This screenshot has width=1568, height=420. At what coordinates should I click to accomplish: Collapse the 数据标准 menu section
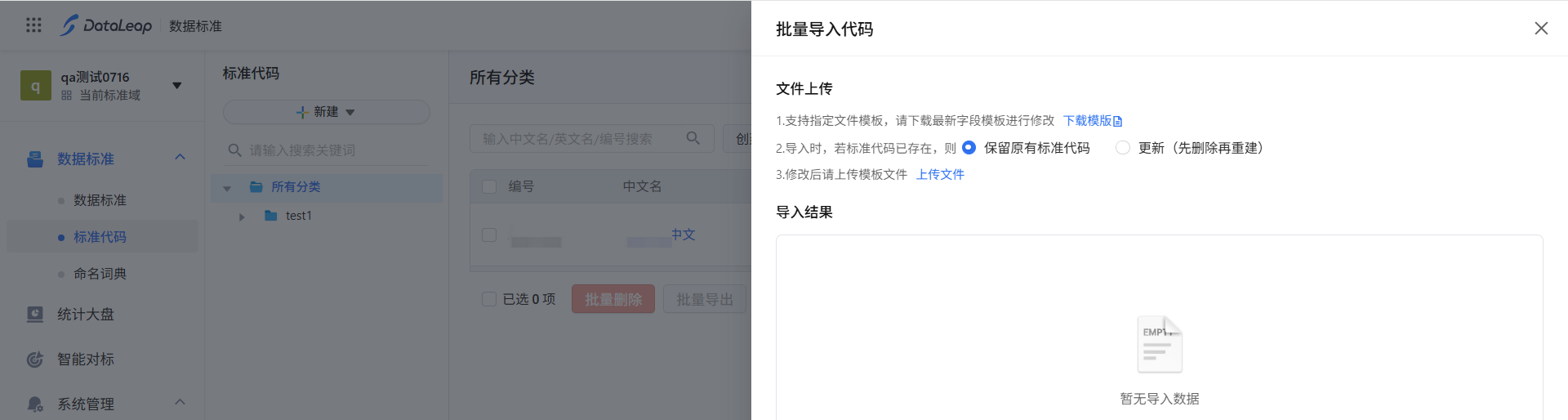coord(180,157)
